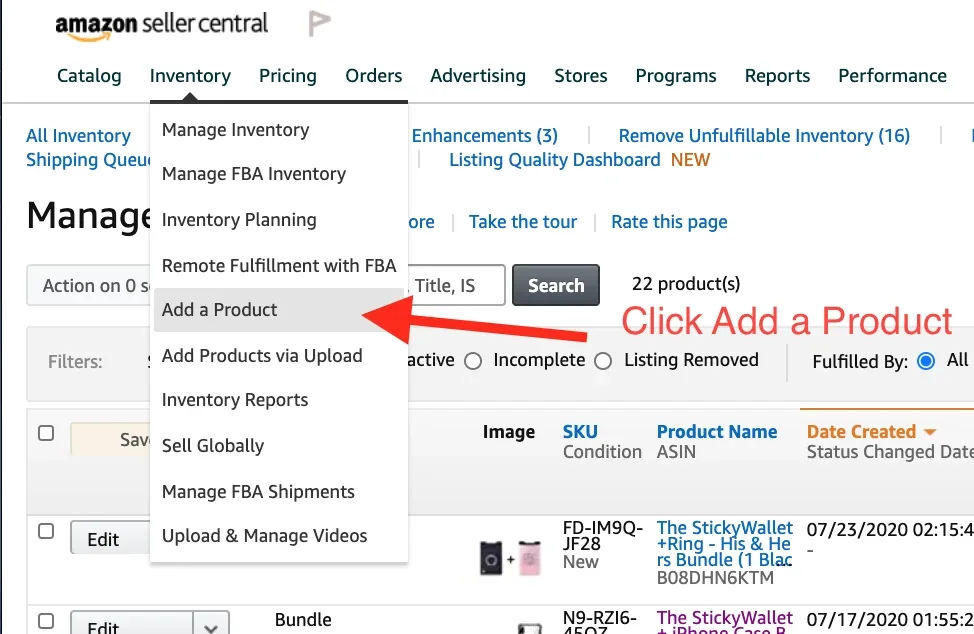The image size is (974, 634).
Task: Select Manage Inventory from dropdown
Action: 279,130
